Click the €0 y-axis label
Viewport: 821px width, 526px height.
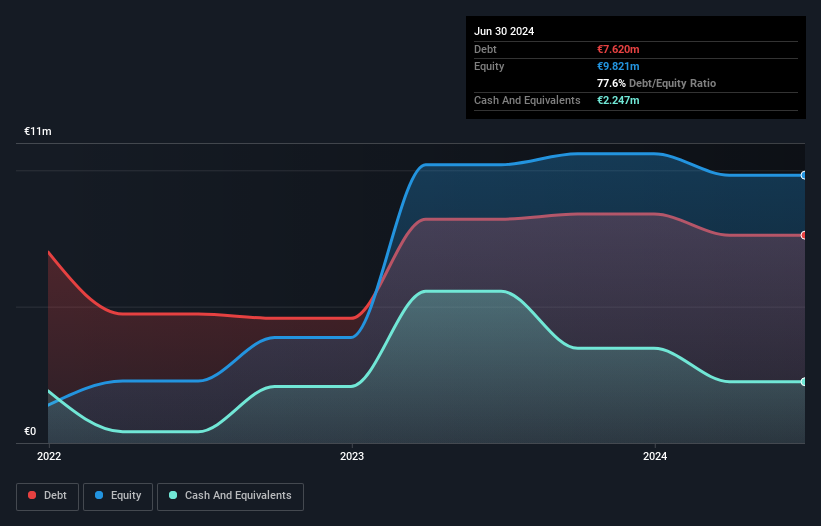(30, 431)
